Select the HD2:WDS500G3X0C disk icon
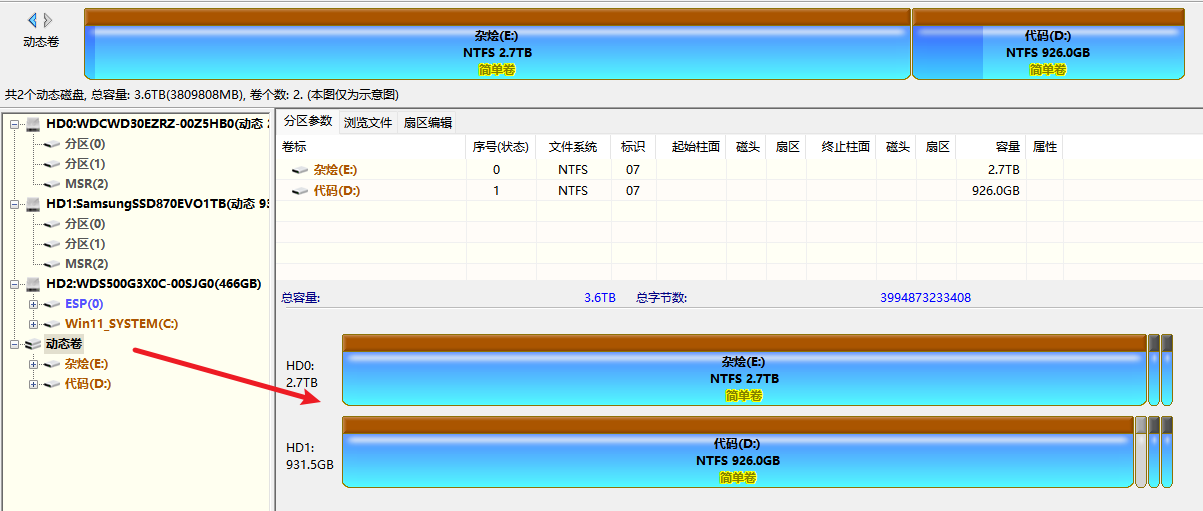The width and height of the screenshot is (1203, 511). pyautogui.click(x=33, y=284)
